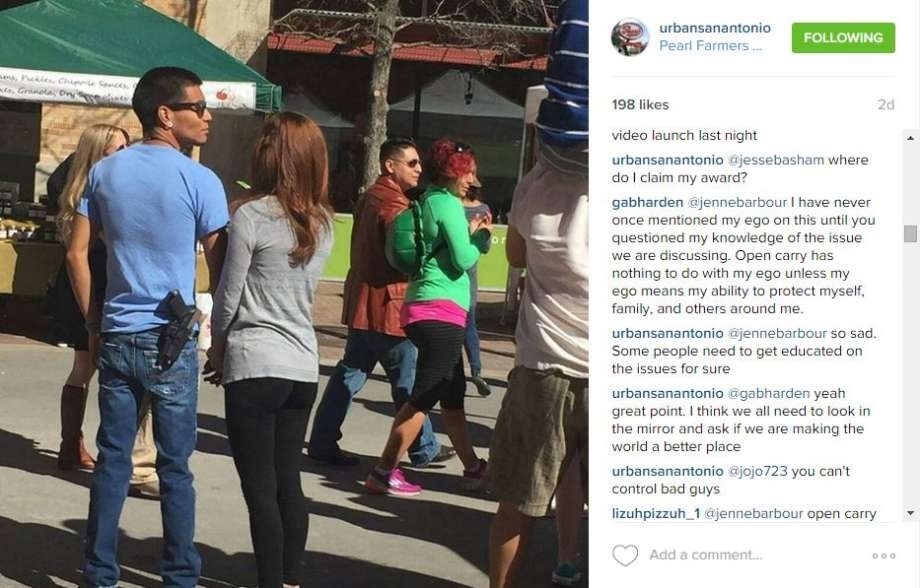Open gabharden commenter profile

(x=647, y=202)
